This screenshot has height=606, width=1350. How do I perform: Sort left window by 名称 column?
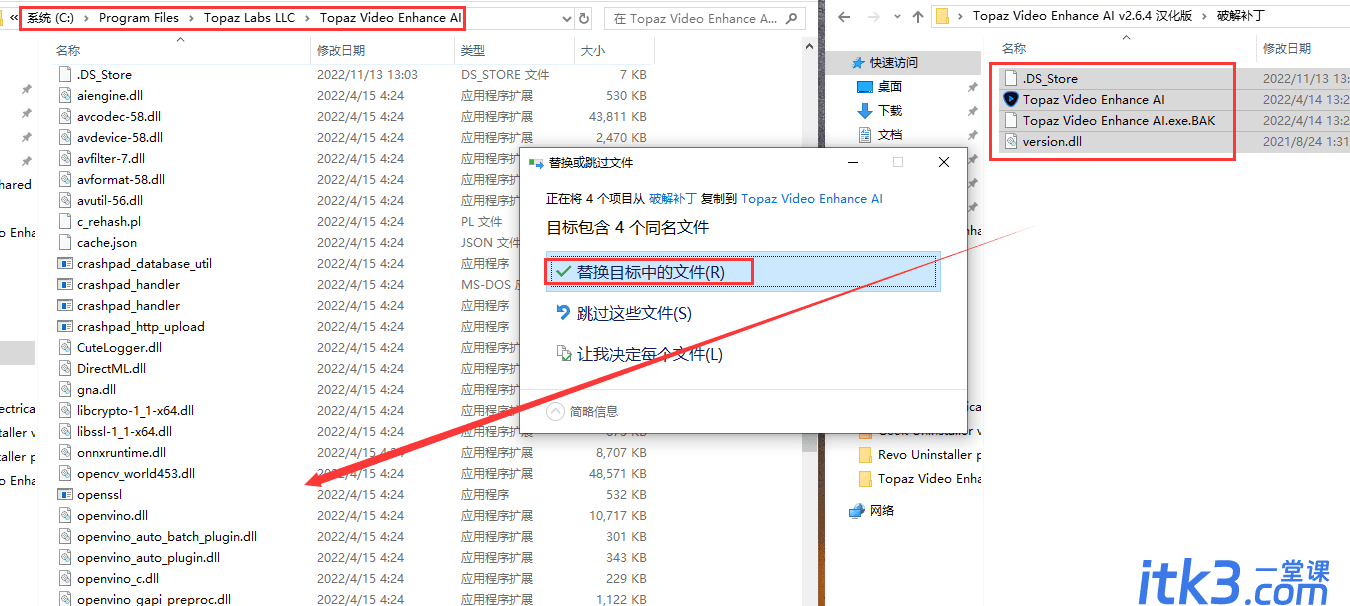point(68,50)
